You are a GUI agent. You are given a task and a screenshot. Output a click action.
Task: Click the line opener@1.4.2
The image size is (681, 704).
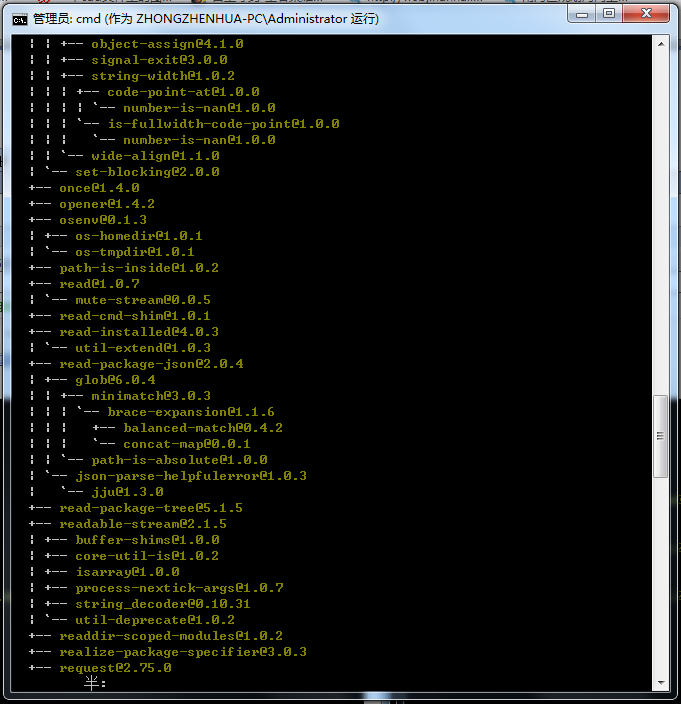[x=107, y=204]
